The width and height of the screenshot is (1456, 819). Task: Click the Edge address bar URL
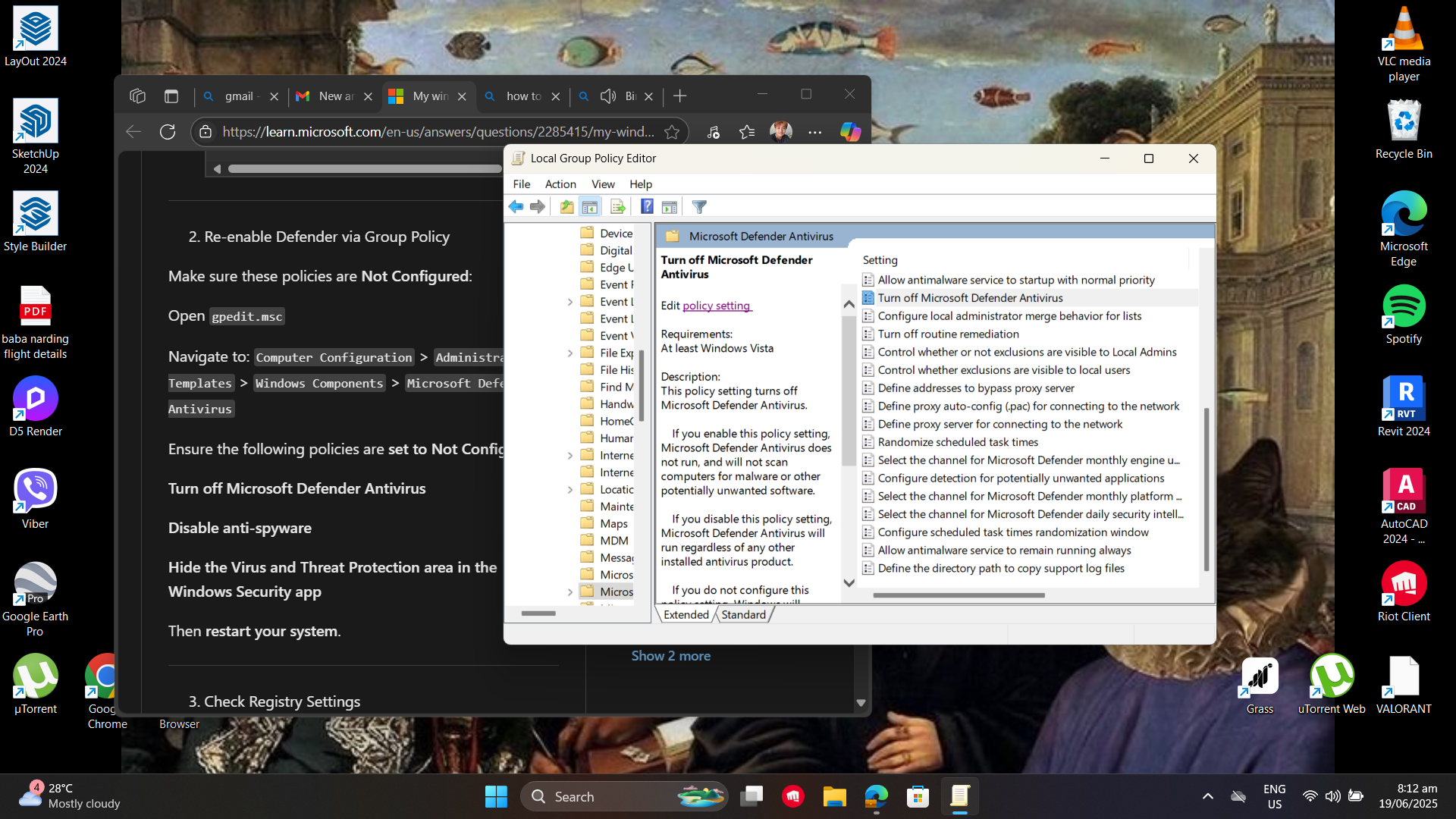click(438, 132)
